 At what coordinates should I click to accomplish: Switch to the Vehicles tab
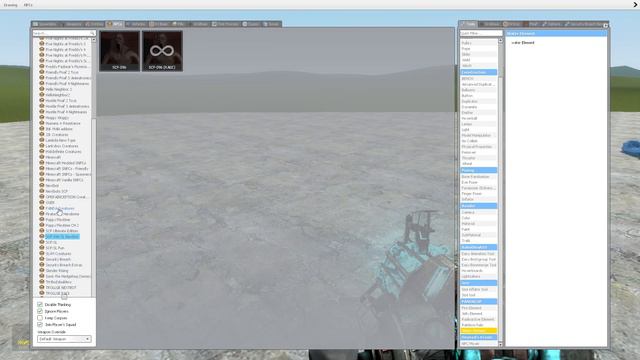(136, 24)
